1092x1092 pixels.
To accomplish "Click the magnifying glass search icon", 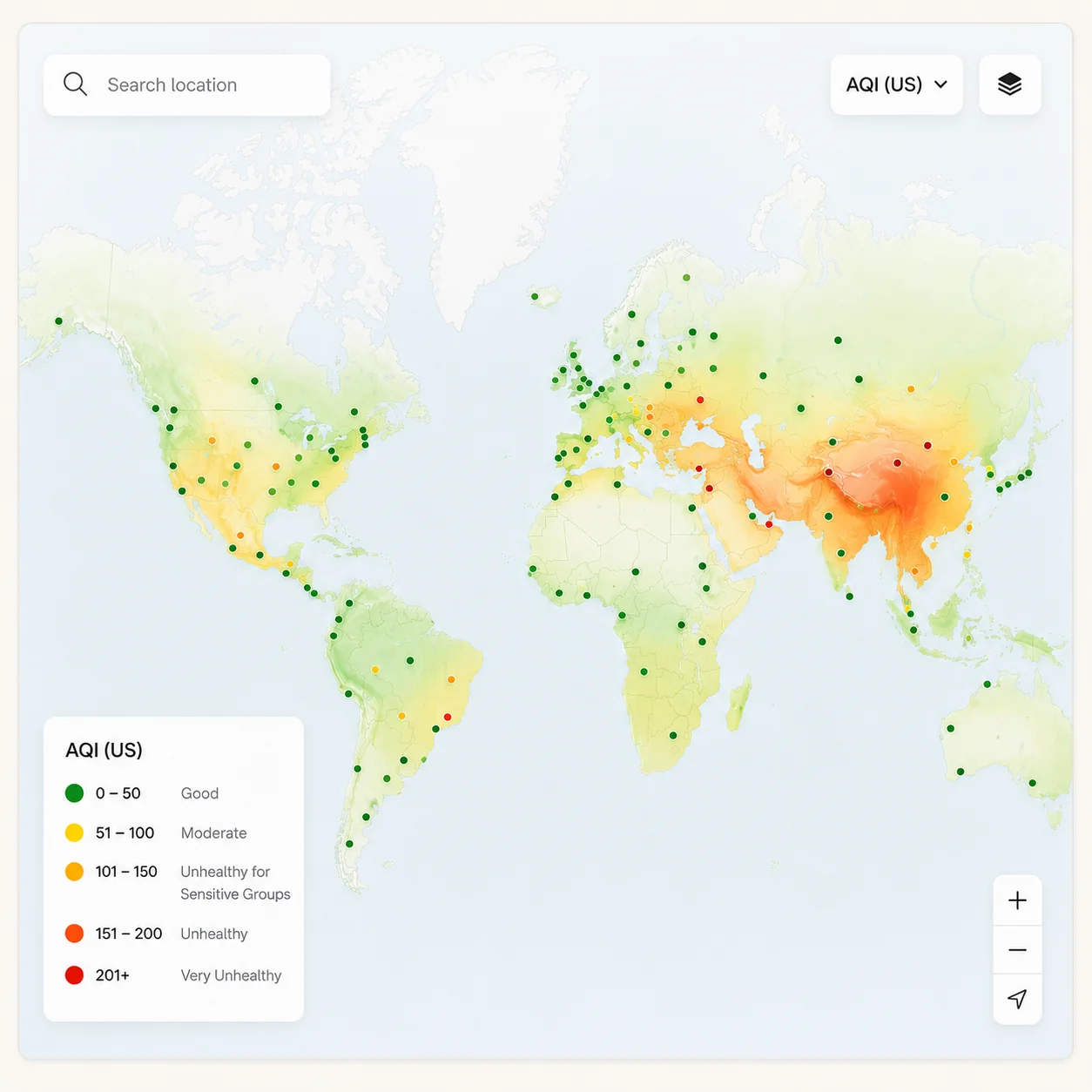I will point(76,84).
